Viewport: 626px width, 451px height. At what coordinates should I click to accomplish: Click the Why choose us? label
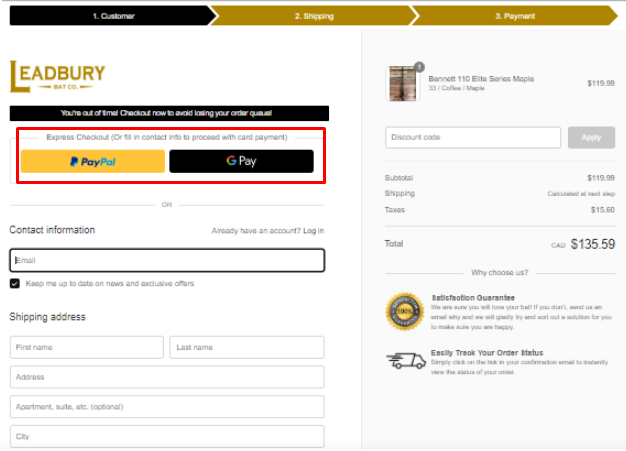[499, 273]
